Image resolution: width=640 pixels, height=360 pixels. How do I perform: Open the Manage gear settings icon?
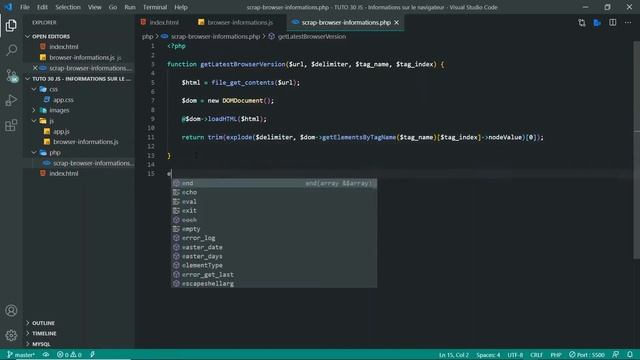pyautogui.click(x=11, y=335)
